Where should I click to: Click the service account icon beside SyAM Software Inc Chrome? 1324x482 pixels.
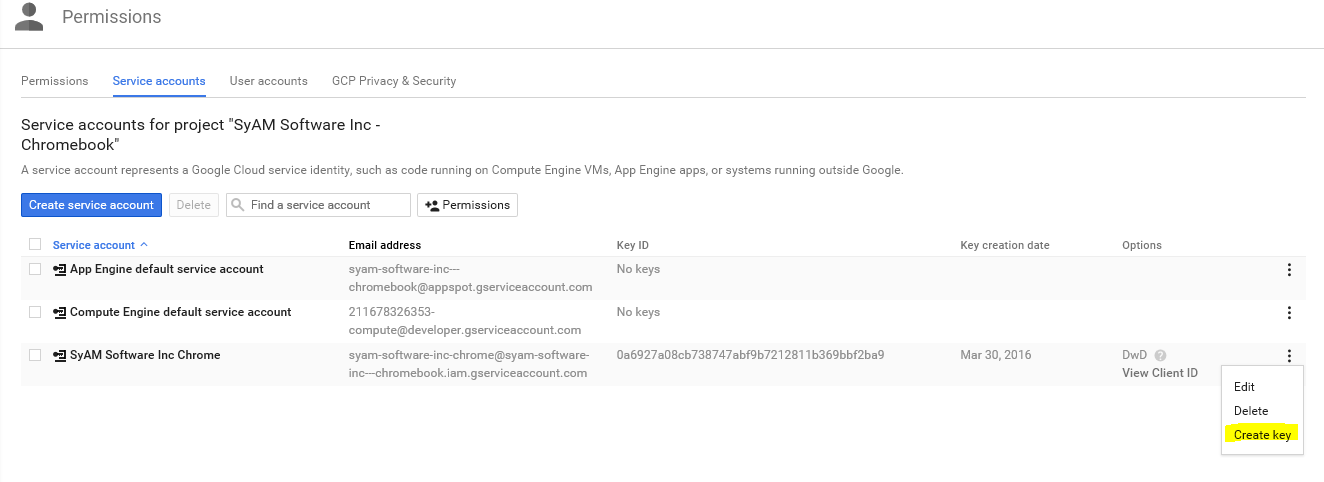coord(59,356)
